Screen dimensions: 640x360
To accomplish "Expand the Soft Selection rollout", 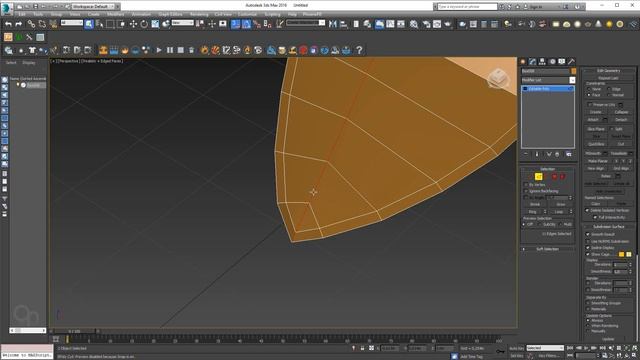I will point(547,249).
